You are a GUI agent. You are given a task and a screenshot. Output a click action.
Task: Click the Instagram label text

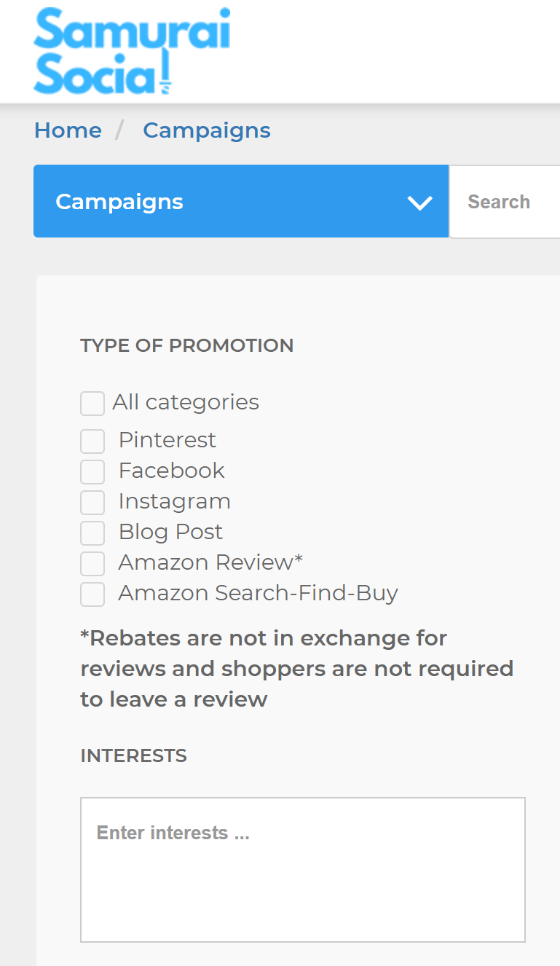click(x=174, y=501)
